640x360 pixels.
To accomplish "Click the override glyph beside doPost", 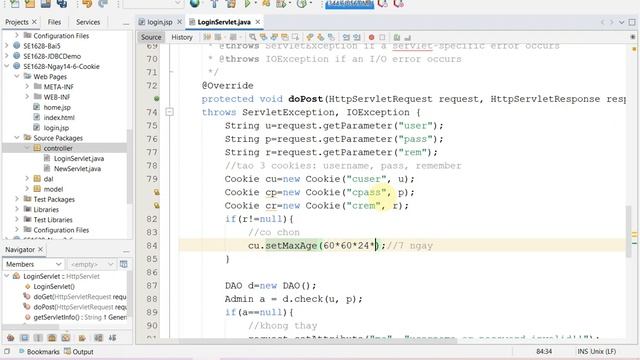I will click(x=156, y=98).
